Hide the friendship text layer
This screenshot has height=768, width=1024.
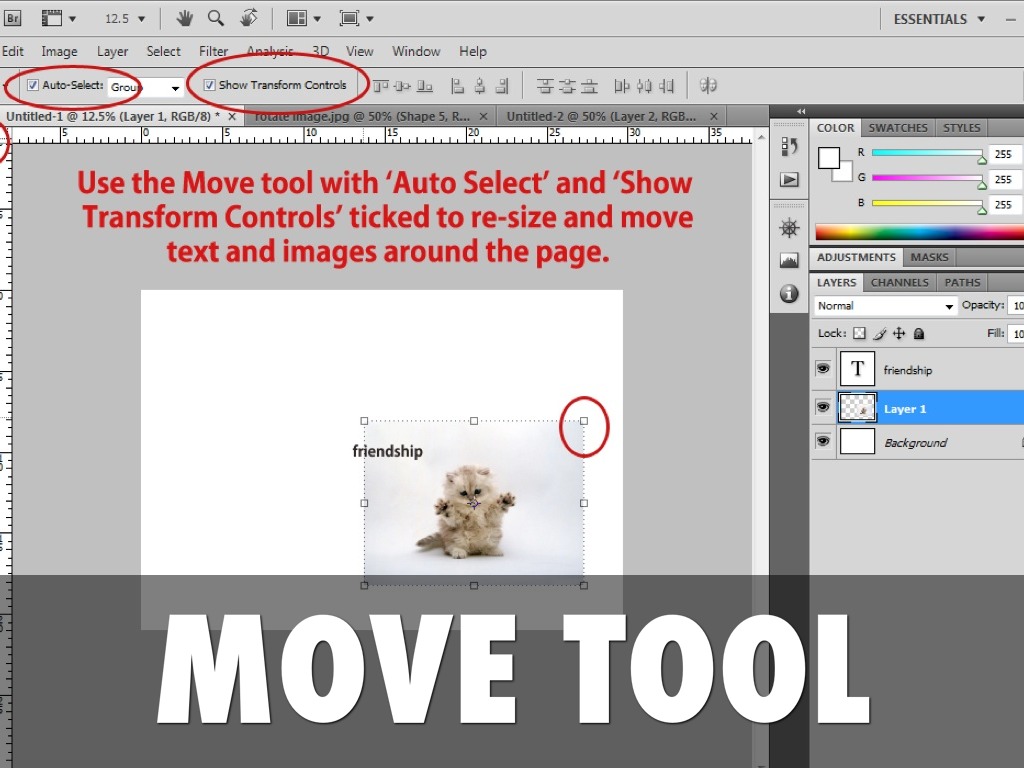coord(823,369)
